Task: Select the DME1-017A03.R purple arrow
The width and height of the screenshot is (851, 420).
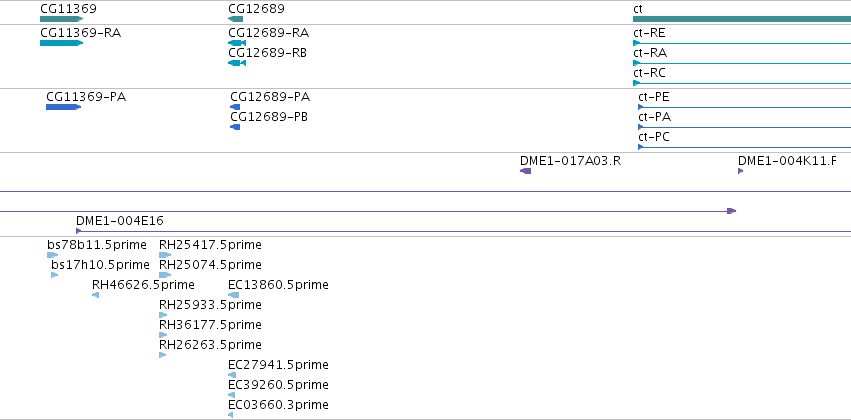Action: pos(525,171)
